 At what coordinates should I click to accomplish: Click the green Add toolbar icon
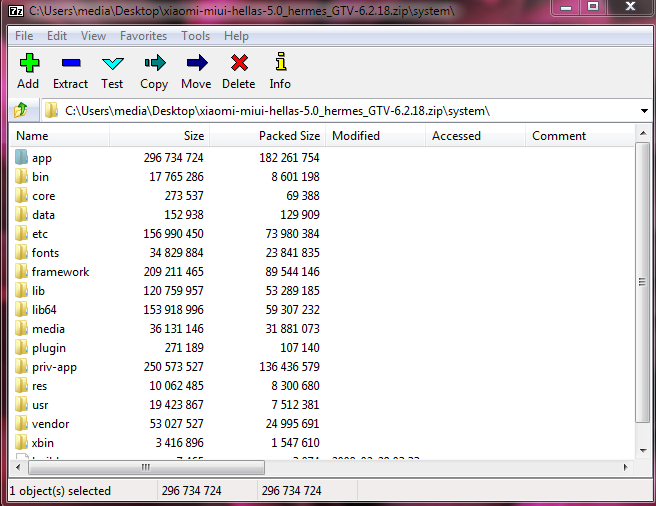pyautogui.click(x=28, y=63)
